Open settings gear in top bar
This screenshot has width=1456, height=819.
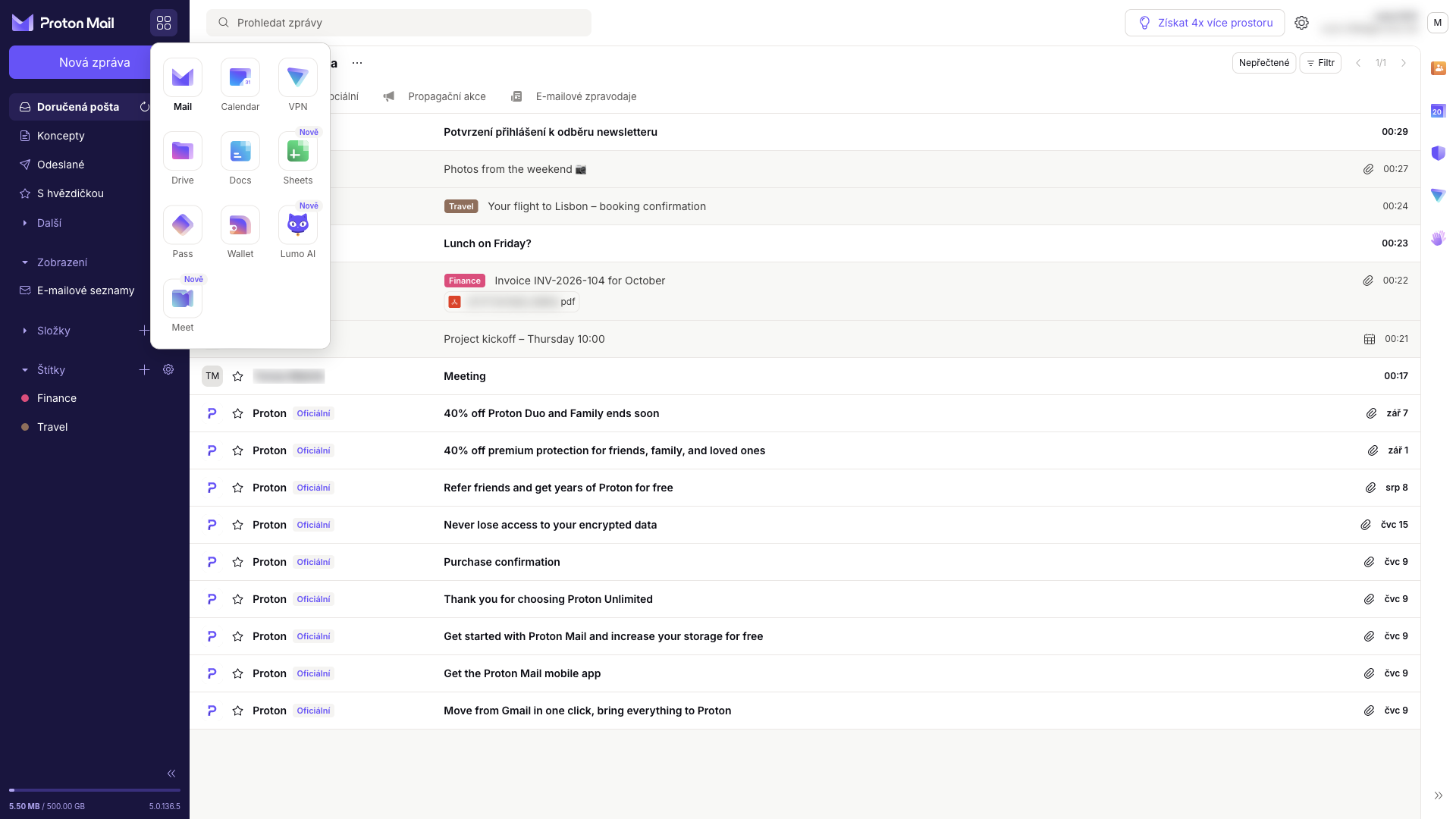pos(1301,23)
